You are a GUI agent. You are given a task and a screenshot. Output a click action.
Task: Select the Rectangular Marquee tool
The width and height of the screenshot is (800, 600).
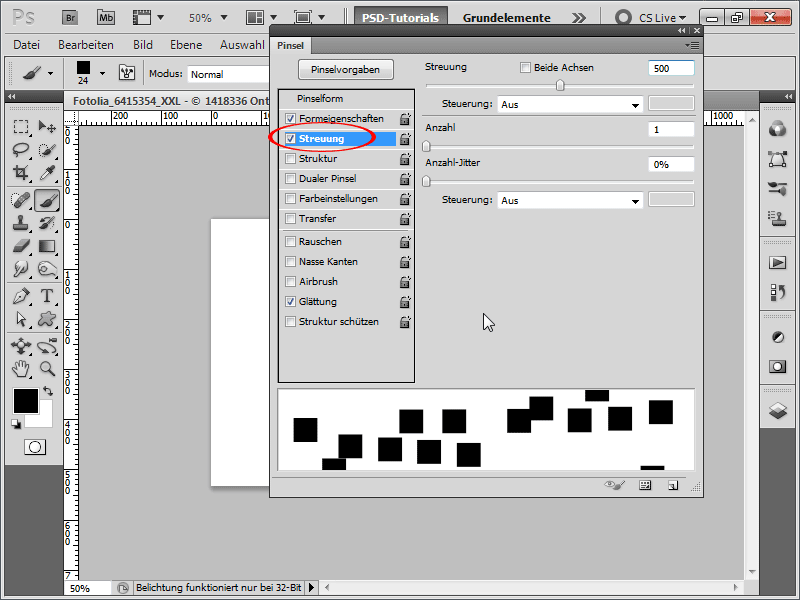click(21, 127)
